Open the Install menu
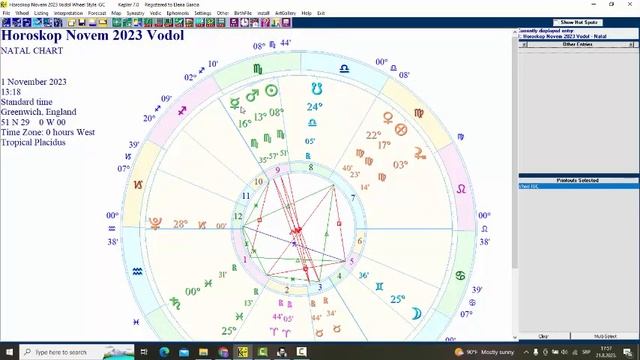Image resolution: width=640 pixels, height=360 pixels. pos(264,13)
